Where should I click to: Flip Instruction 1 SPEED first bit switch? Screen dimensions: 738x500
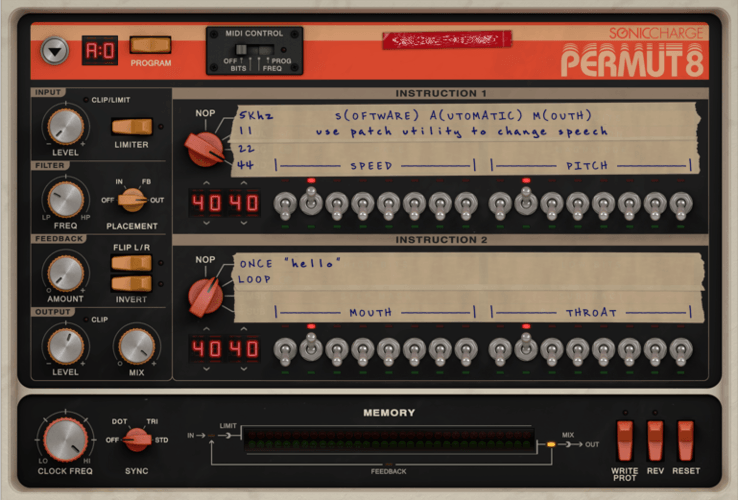click(285, 205)
